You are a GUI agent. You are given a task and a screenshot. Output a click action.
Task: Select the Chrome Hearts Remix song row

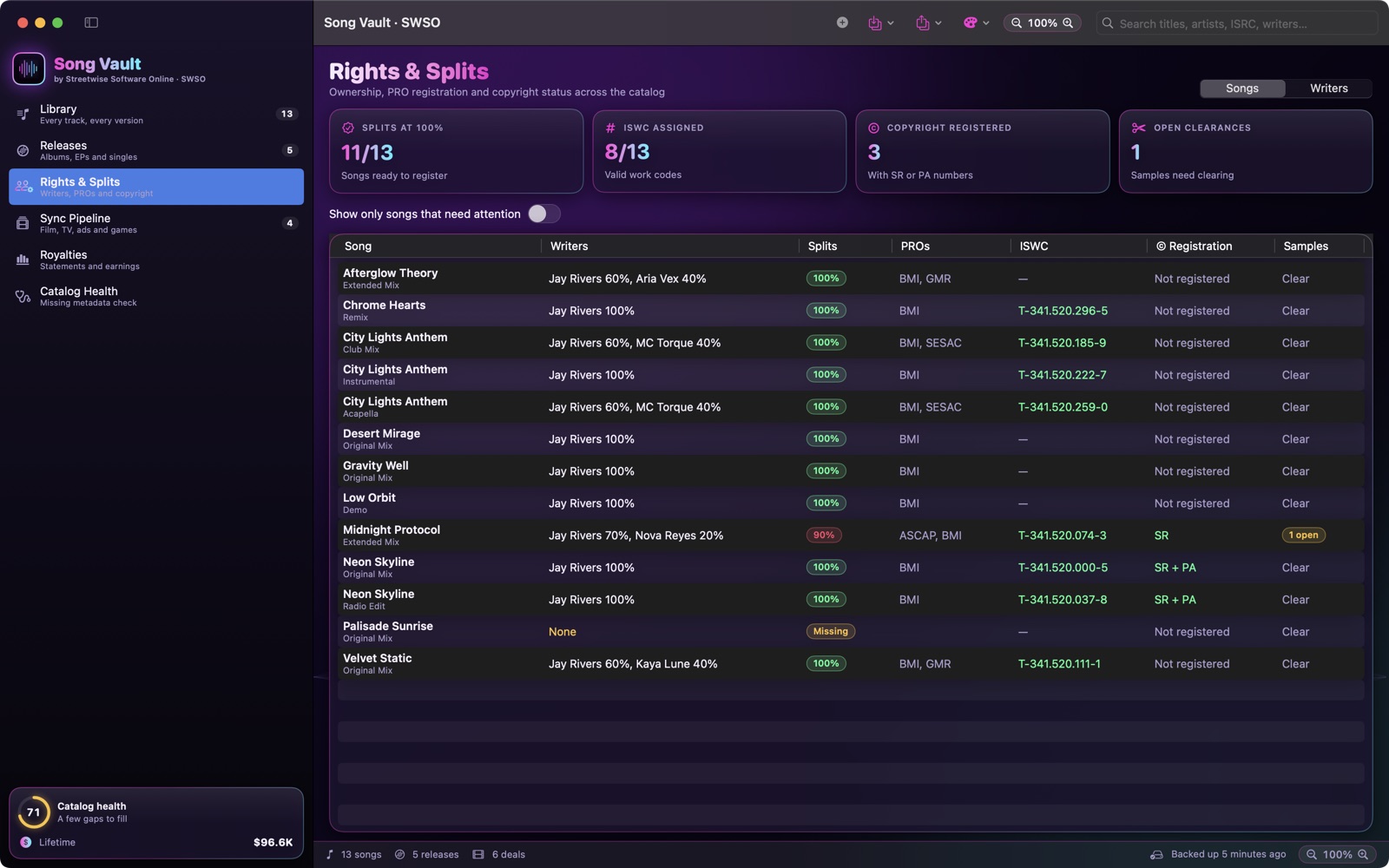851,311
